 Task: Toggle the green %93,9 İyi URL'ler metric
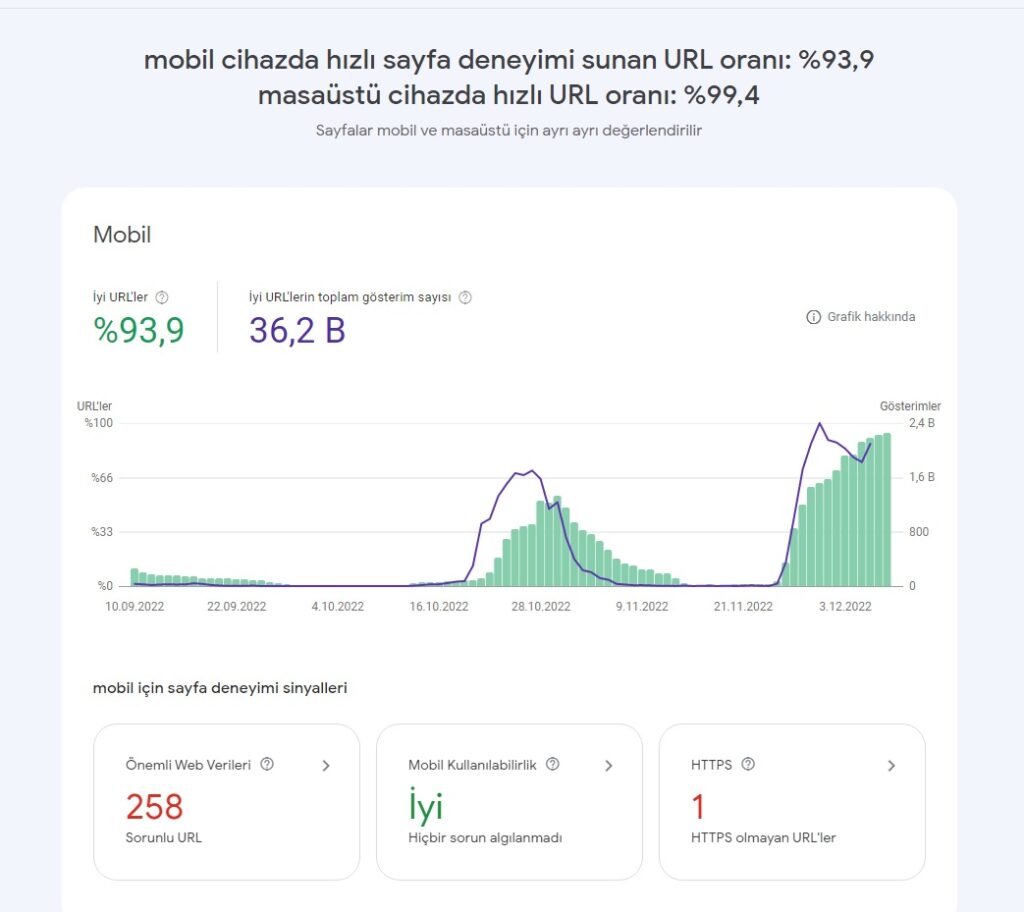pyautogui.click(x=139, y=330)
